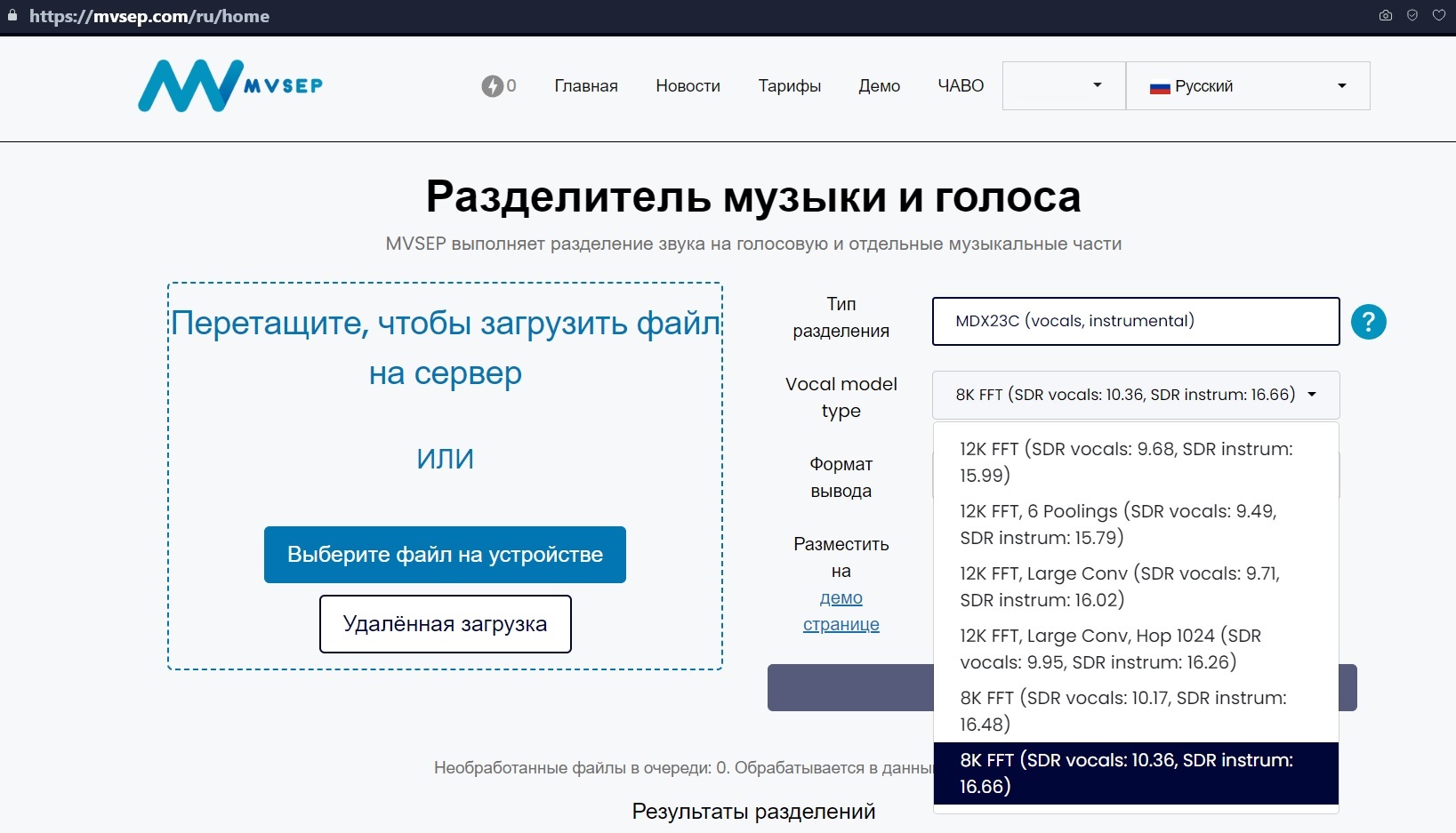Collapse the Vocal model type dropdown
Image resolution: width=1456 pixels, height=833 pixels.
pyautogui.click(x=1135, y=395)
